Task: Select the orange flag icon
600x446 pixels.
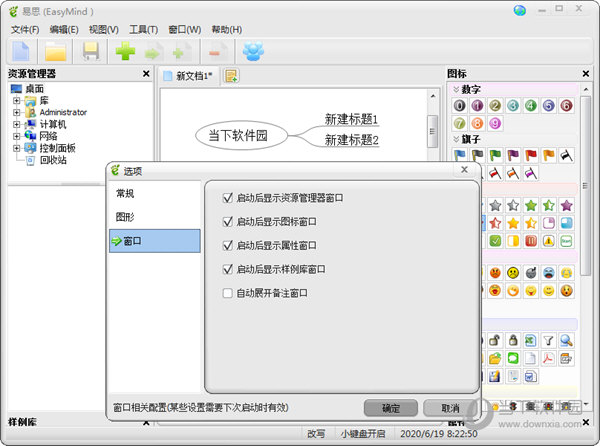Action: click(548, 155)
